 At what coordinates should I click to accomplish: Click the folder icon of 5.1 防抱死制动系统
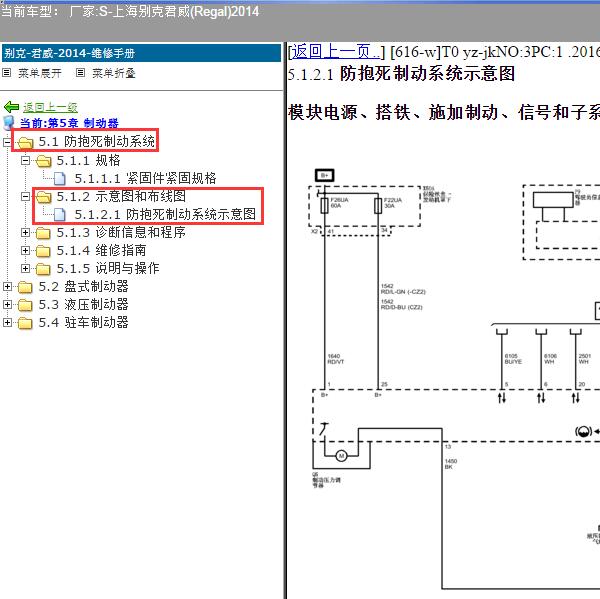(x=25, y=143)
